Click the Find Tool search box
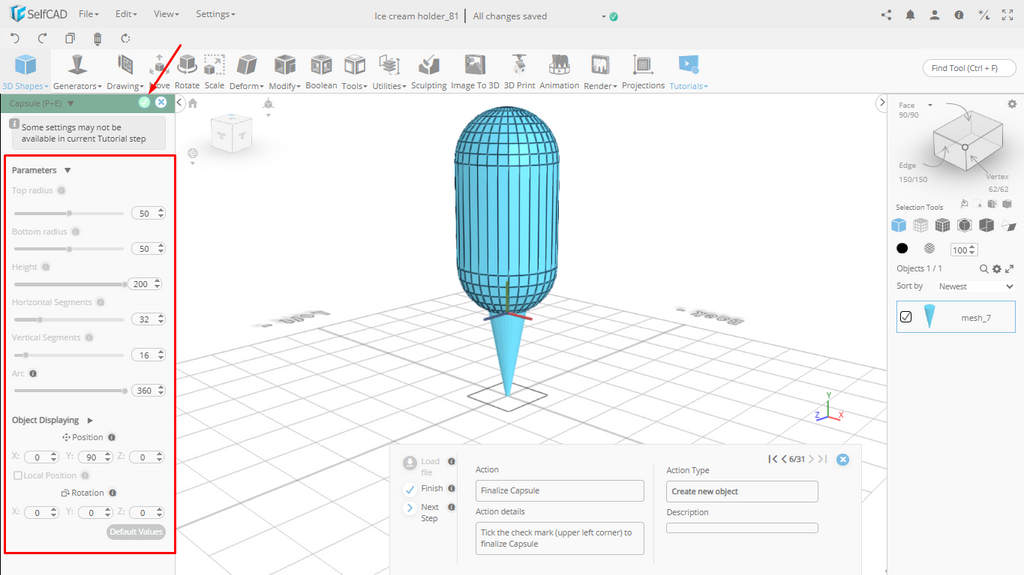1024x575 pixels. (x=969, y=68)
